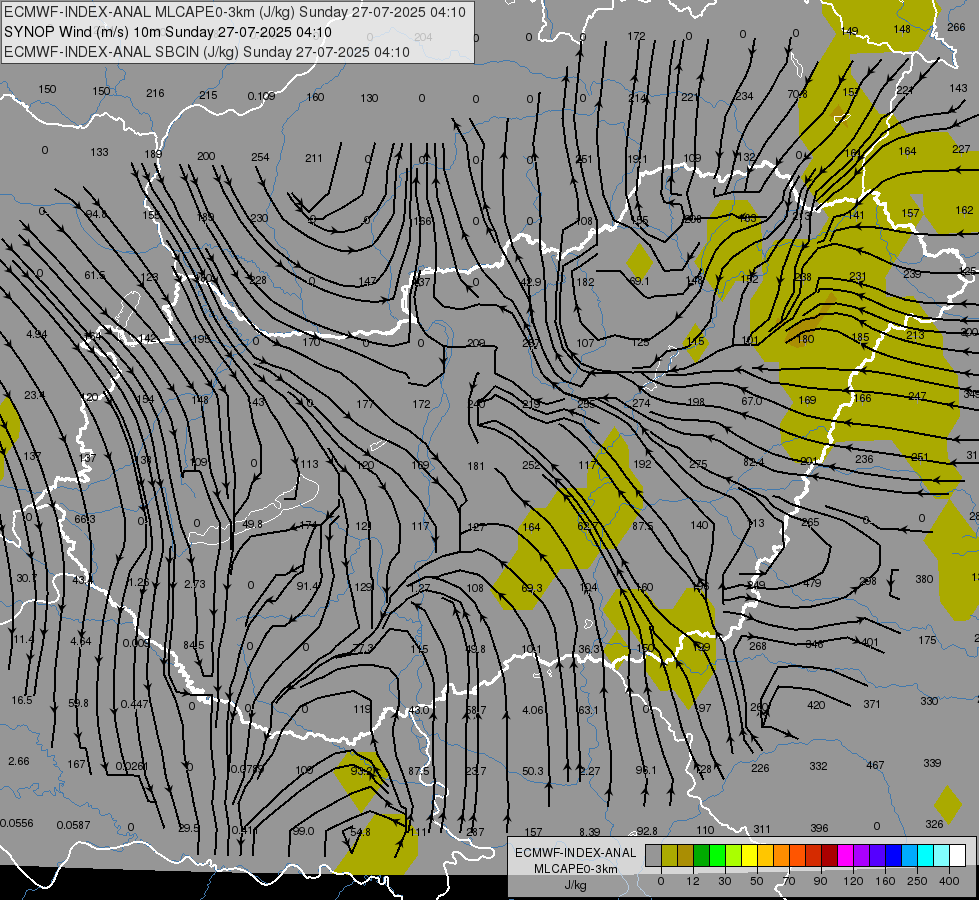Click the pure yellow legend swatch
The image size is (979, 900).
click(749, 856)
